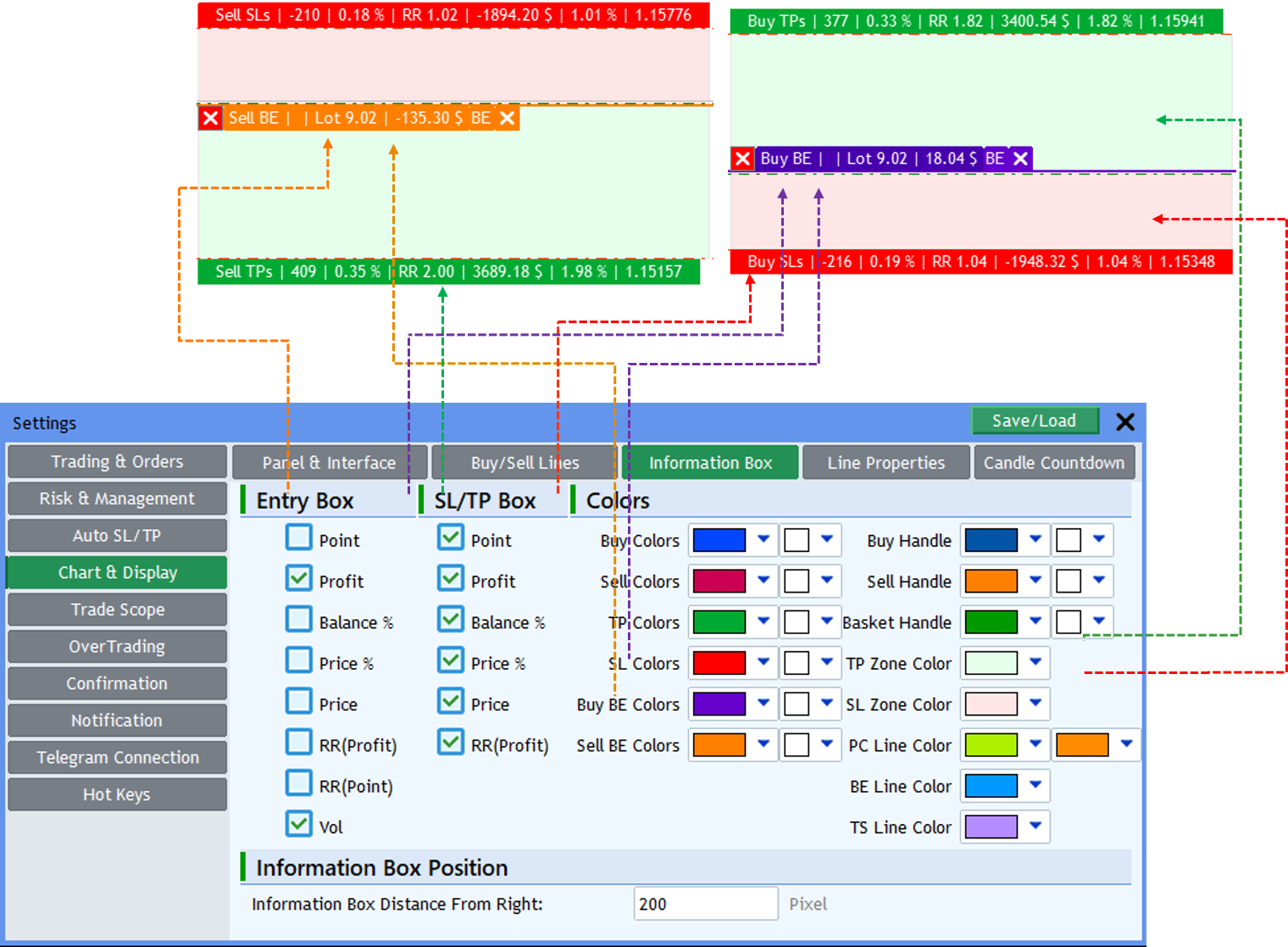
Task: Enable Point in Entry Box
Action: click(x=298, y=538)
